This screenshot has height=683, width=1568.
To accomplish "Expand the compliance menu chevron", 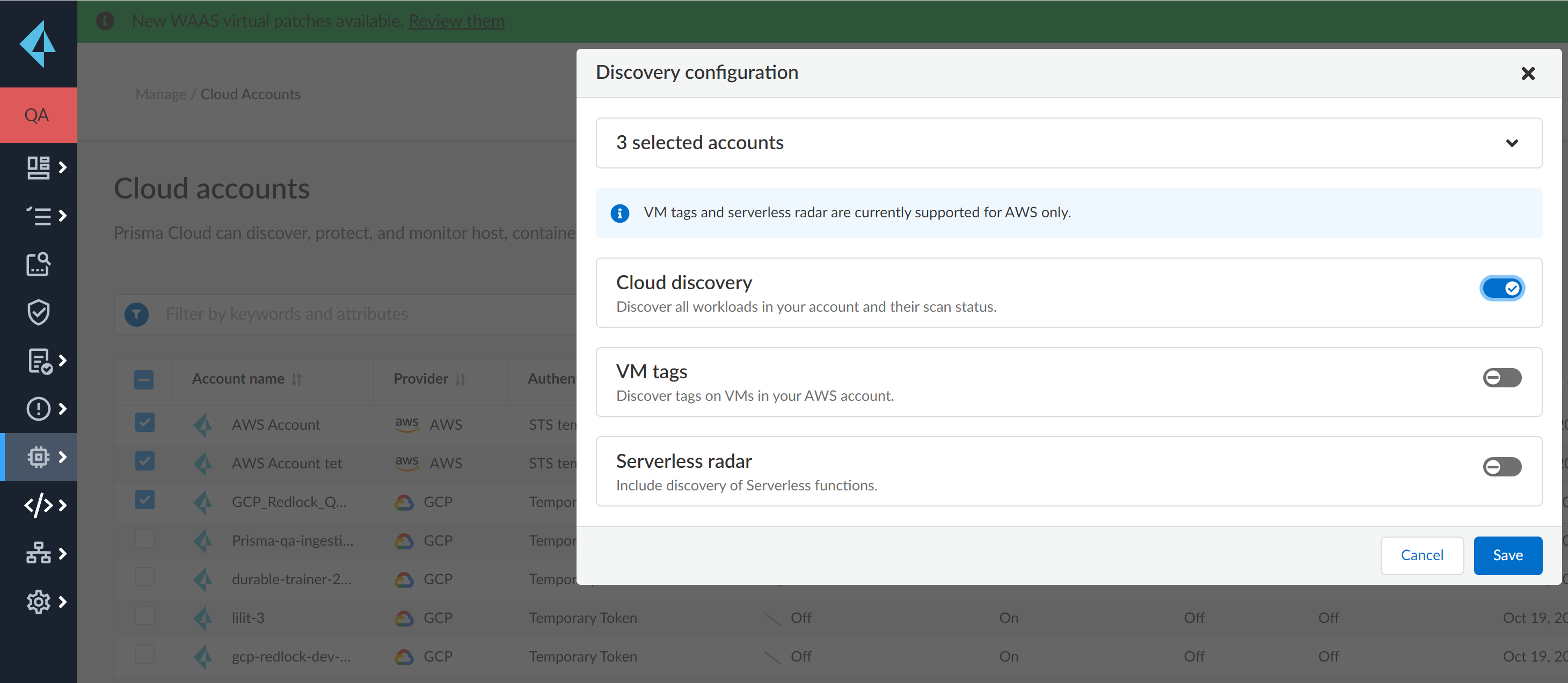I will tap(63, 361).
